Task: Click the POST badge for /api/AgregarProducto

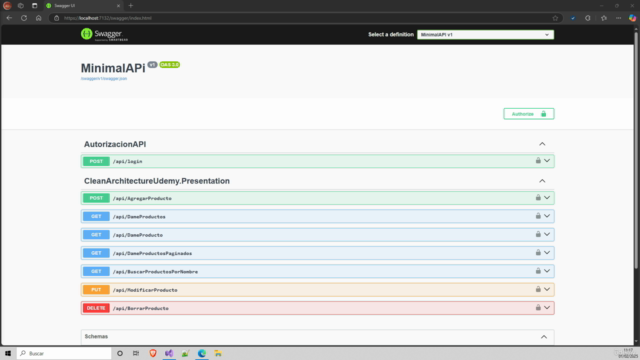Action: coord(96,198)
